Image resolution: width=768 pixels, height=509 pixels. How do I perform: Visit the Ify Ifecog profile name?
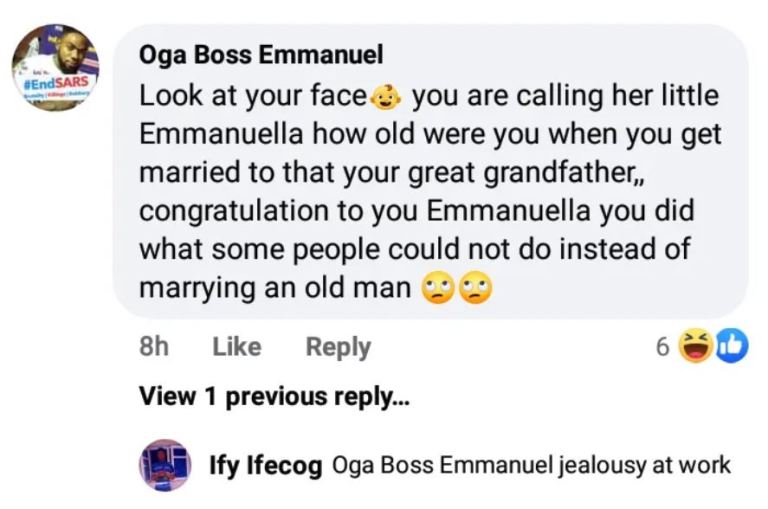click(x=264, y=465)
